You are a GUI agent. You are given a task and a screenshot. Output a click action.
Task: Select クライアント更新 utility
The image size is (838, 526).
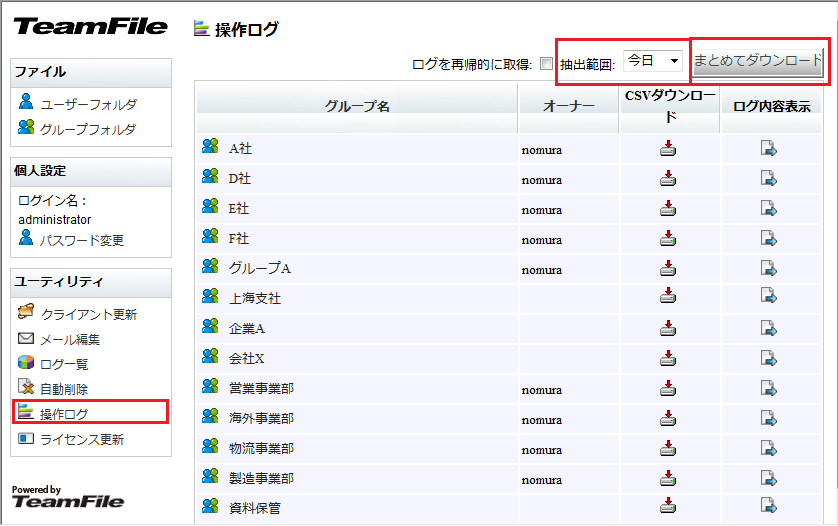[x=88, y=314]
